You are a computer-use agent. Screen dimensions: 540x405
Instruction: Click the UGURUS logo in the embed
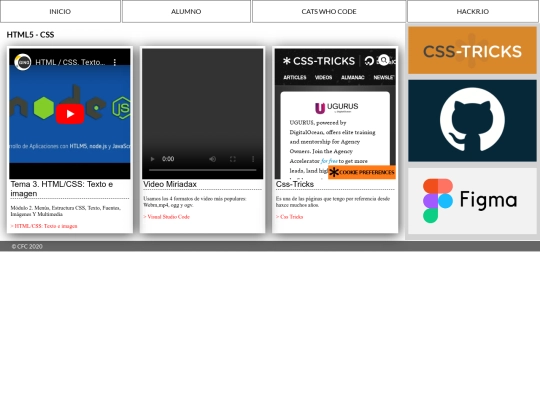336,107
